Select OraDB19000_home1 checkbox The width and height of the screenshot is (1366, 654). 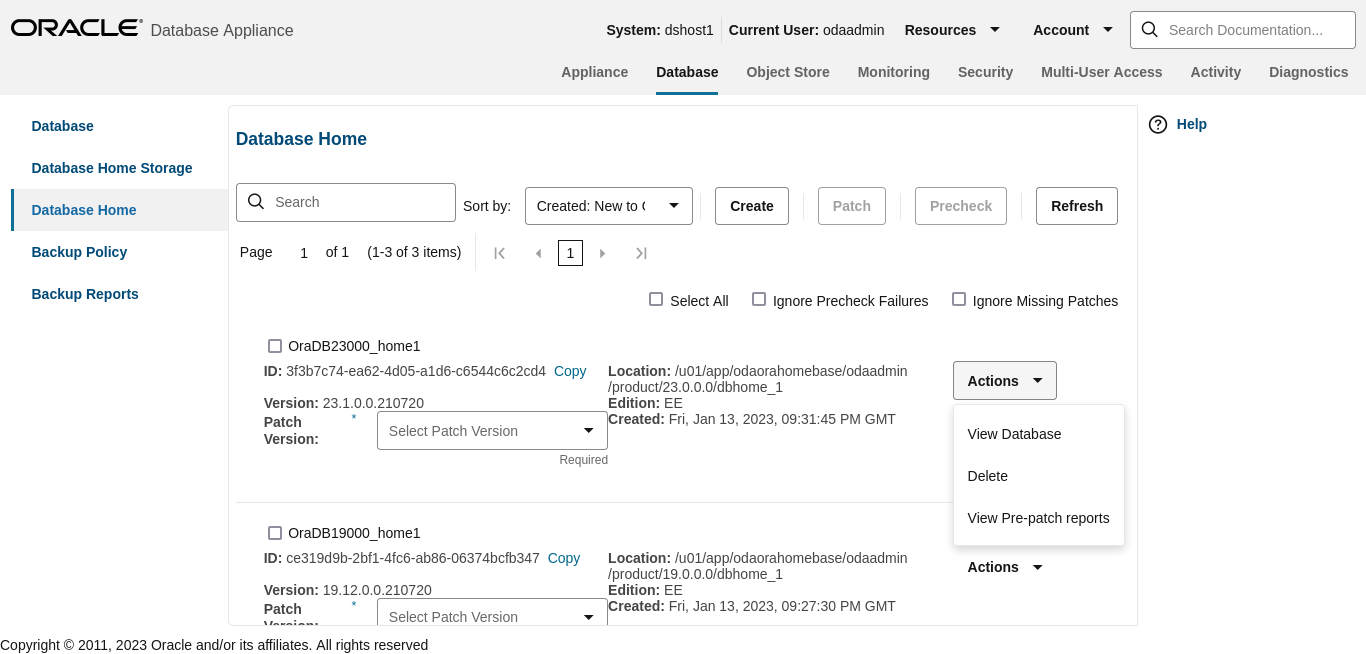(x=275, y=533)
